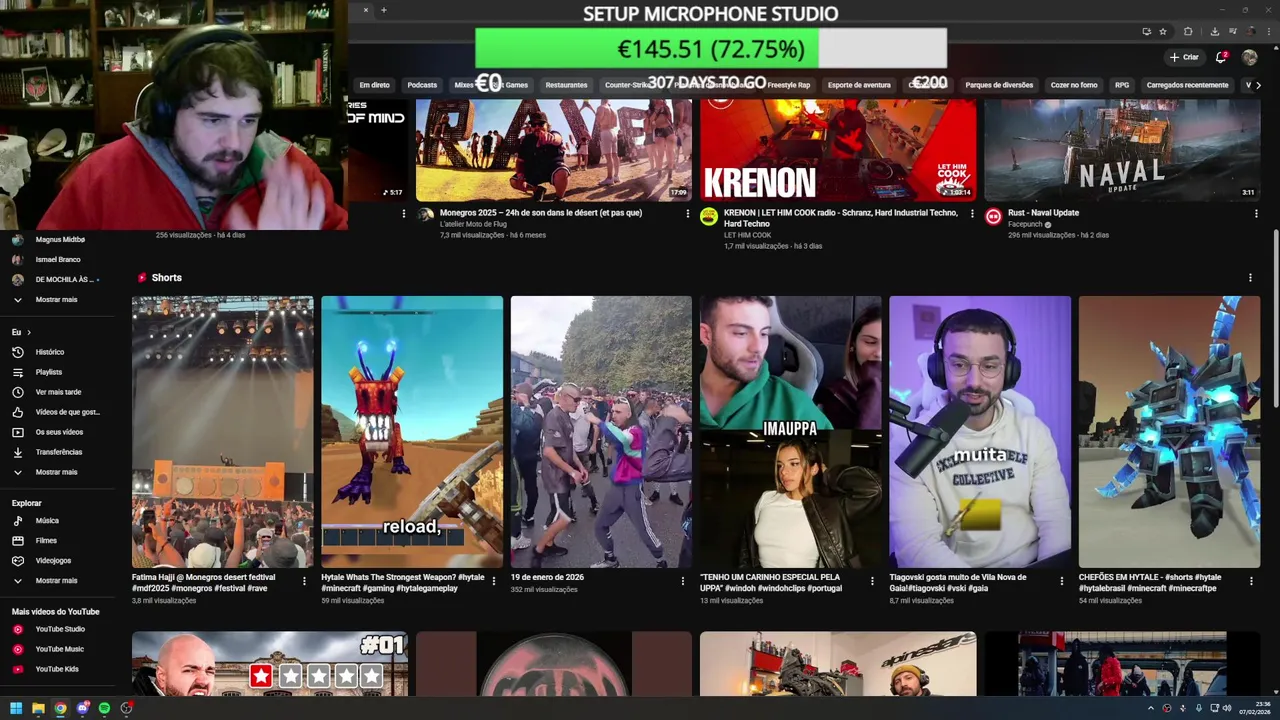Select the Freestyle Rap chip
The height and width of the screenshot is (720, 1280).
coord(789,85)
